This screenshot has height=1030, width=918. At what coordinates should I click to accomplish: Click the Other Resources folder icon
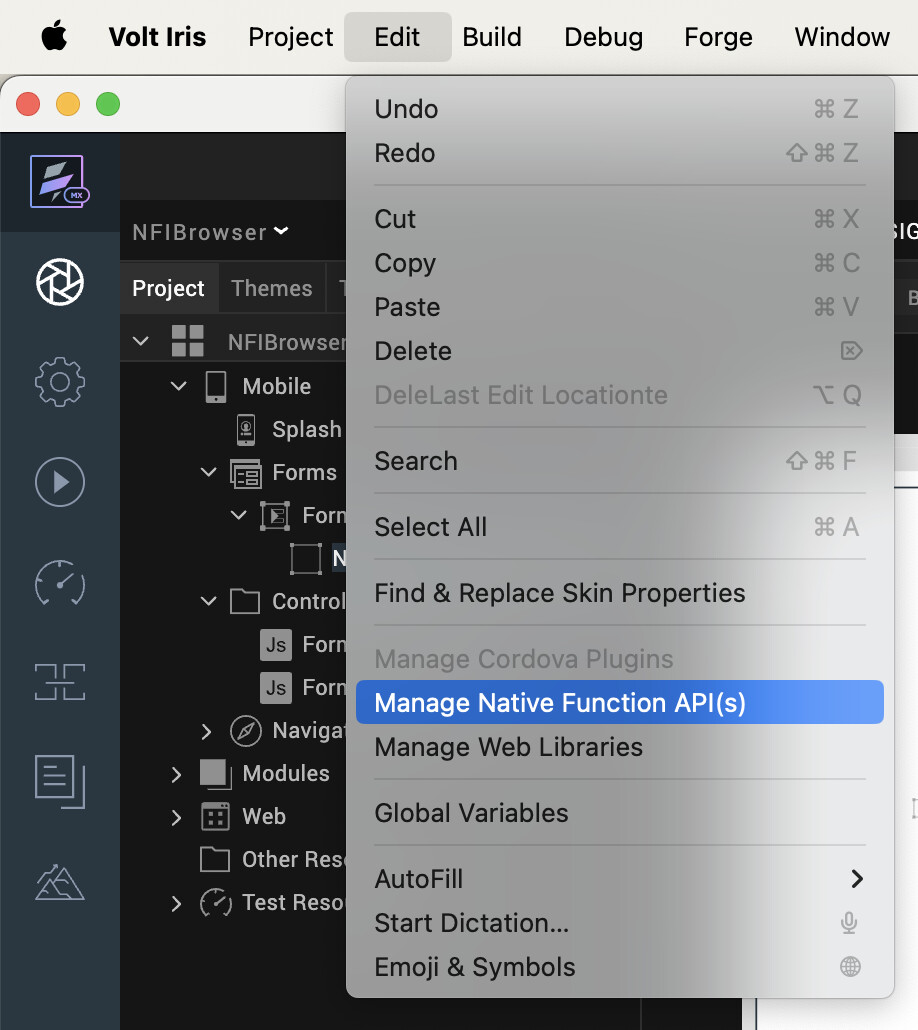215,859
